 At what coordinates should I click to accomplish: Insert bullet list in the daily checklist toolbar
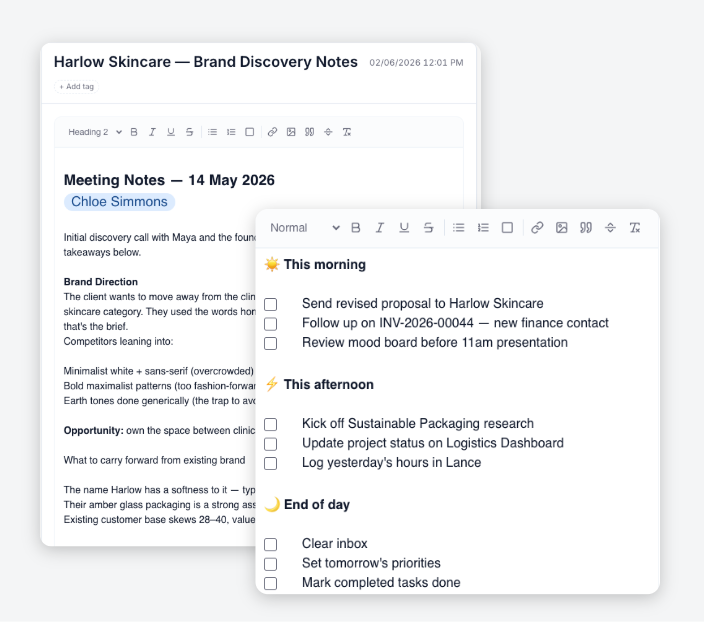tap(458, 228)
